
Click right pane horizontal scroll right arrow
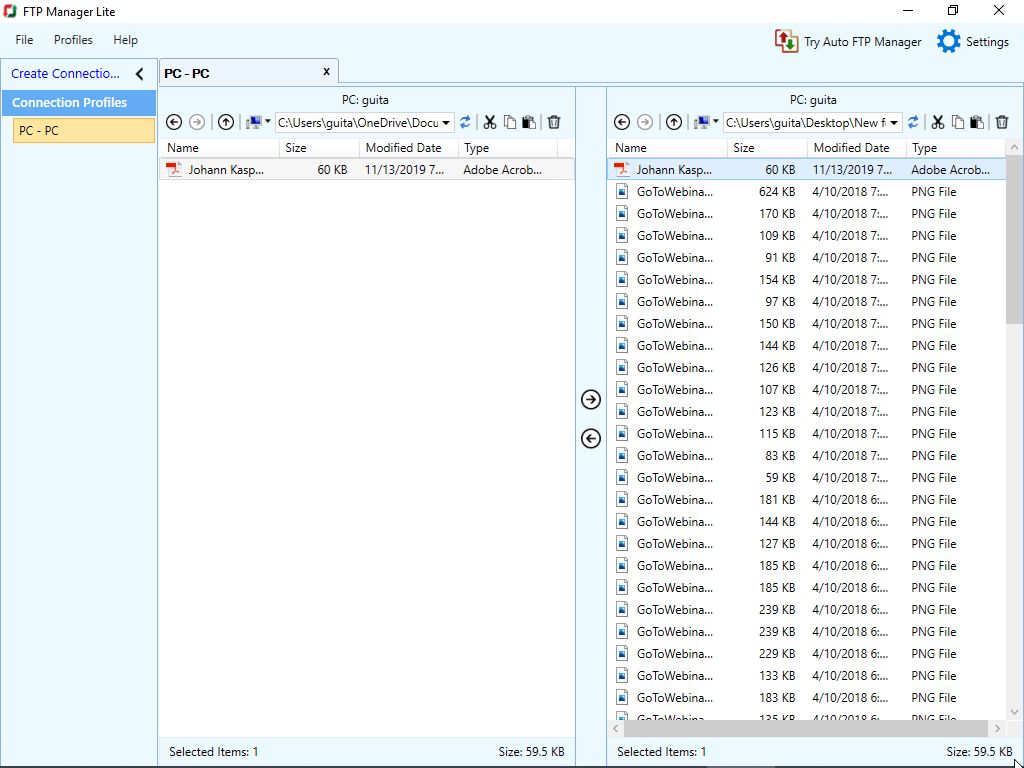[997, 728]
